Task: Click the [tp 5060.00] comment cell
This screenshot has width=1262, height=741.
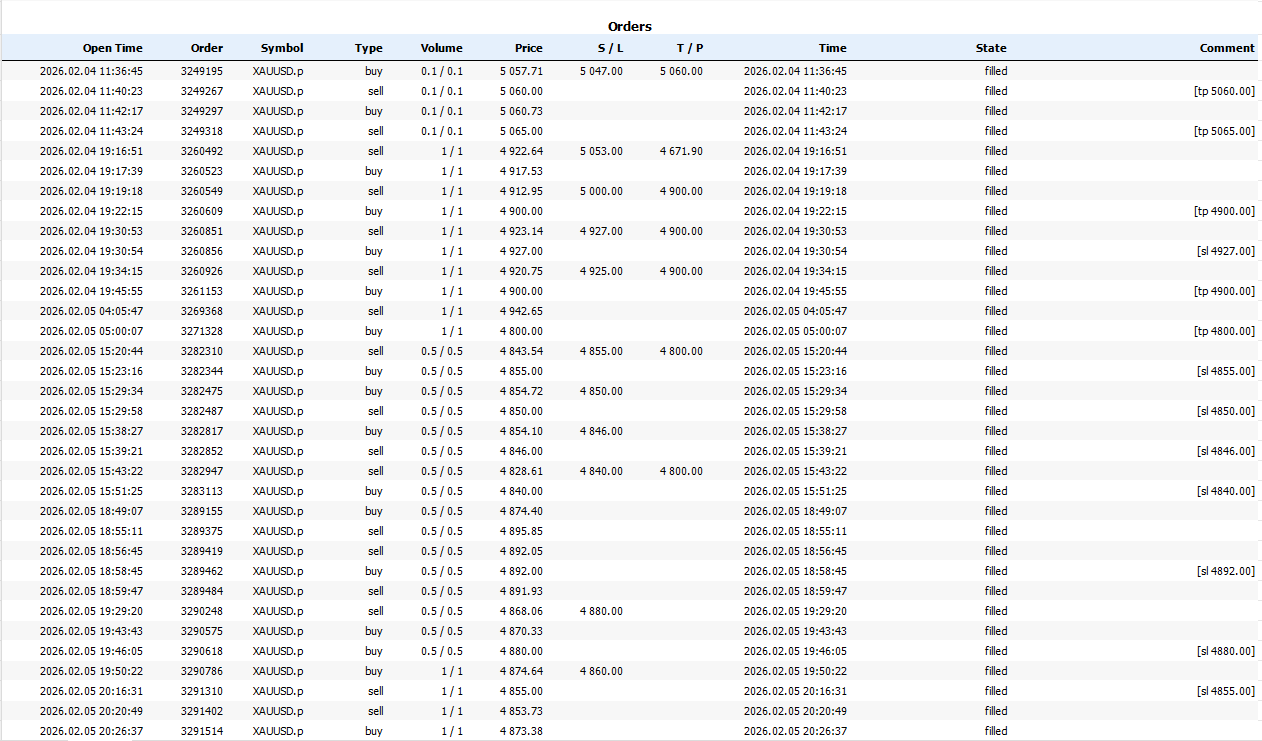Action: tap(1224, 91)
